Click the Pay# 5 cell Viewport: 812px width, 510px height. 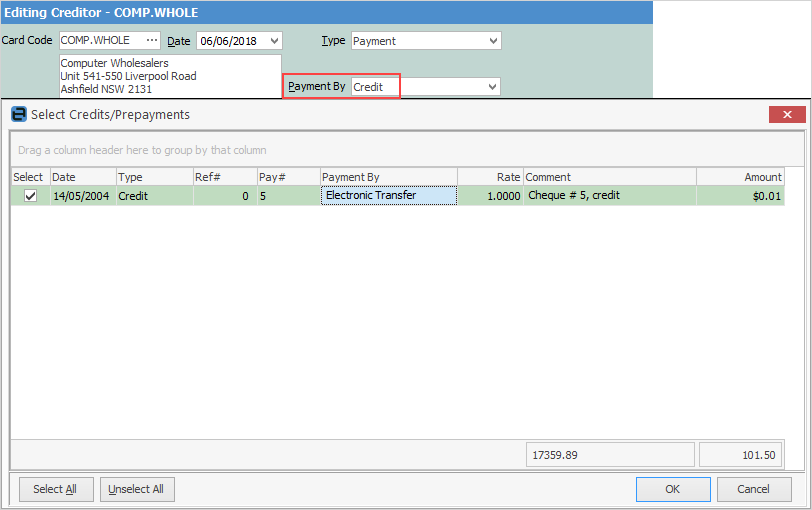click(288, 196)
